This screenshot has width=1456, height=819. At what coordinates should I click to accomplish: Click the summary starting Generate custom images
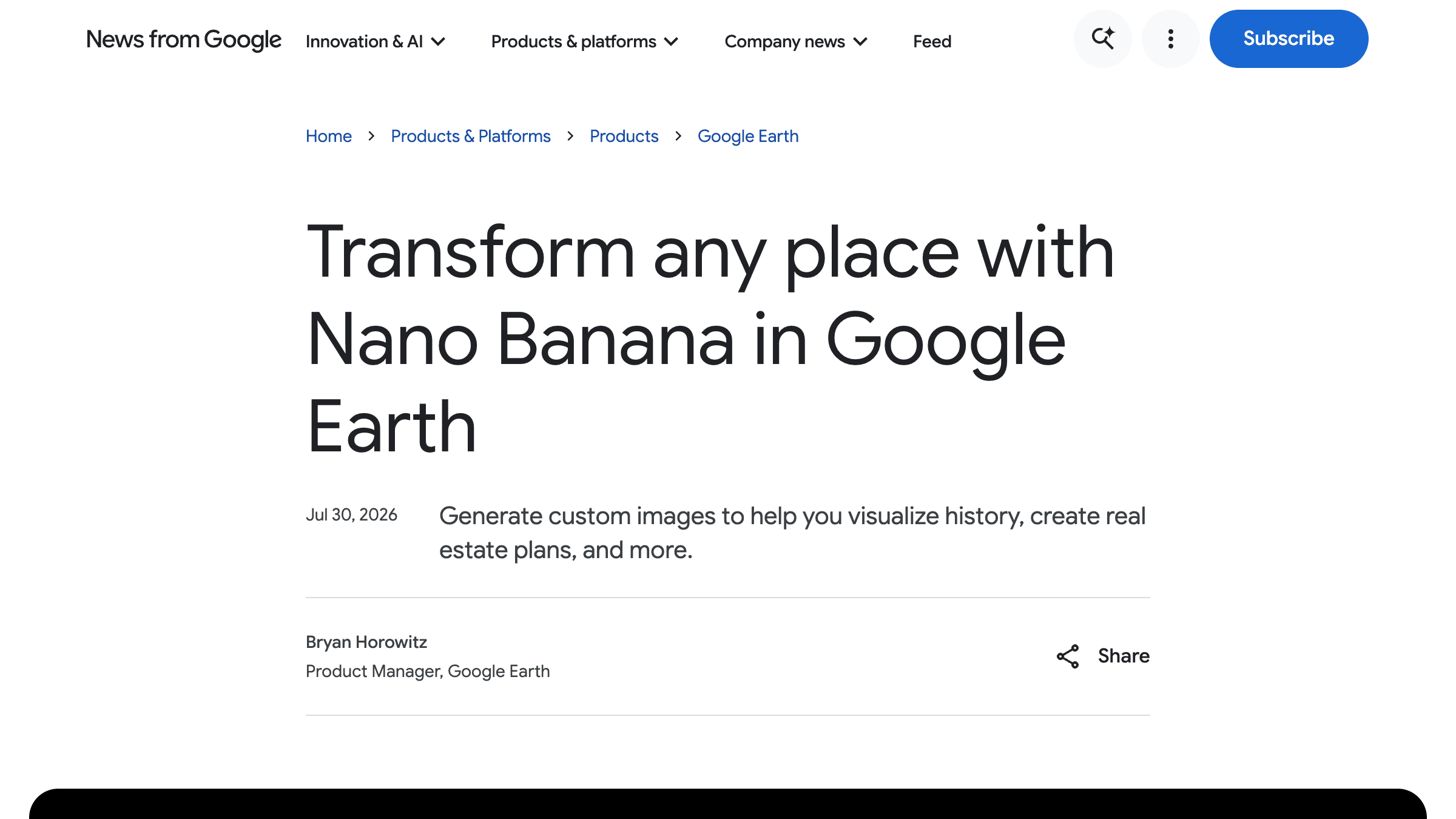click(792, 533)
